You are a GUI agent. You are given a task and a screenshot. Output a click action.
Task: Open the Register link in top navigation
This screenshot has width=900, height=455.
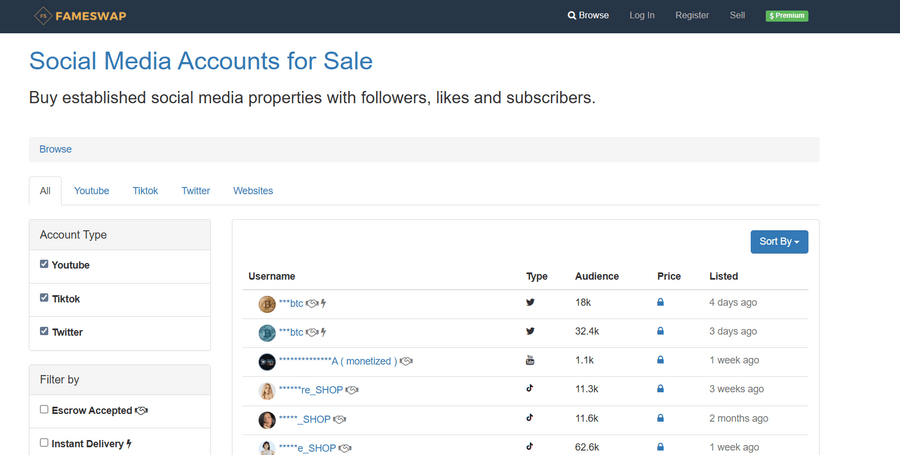(692, 16)
